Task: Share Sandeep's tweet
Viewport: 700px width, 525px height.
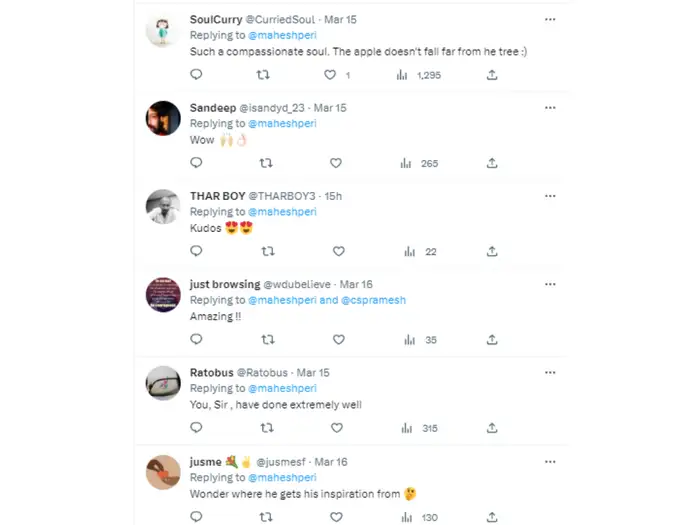Action: pyautogui.click(x=492, y=163)
